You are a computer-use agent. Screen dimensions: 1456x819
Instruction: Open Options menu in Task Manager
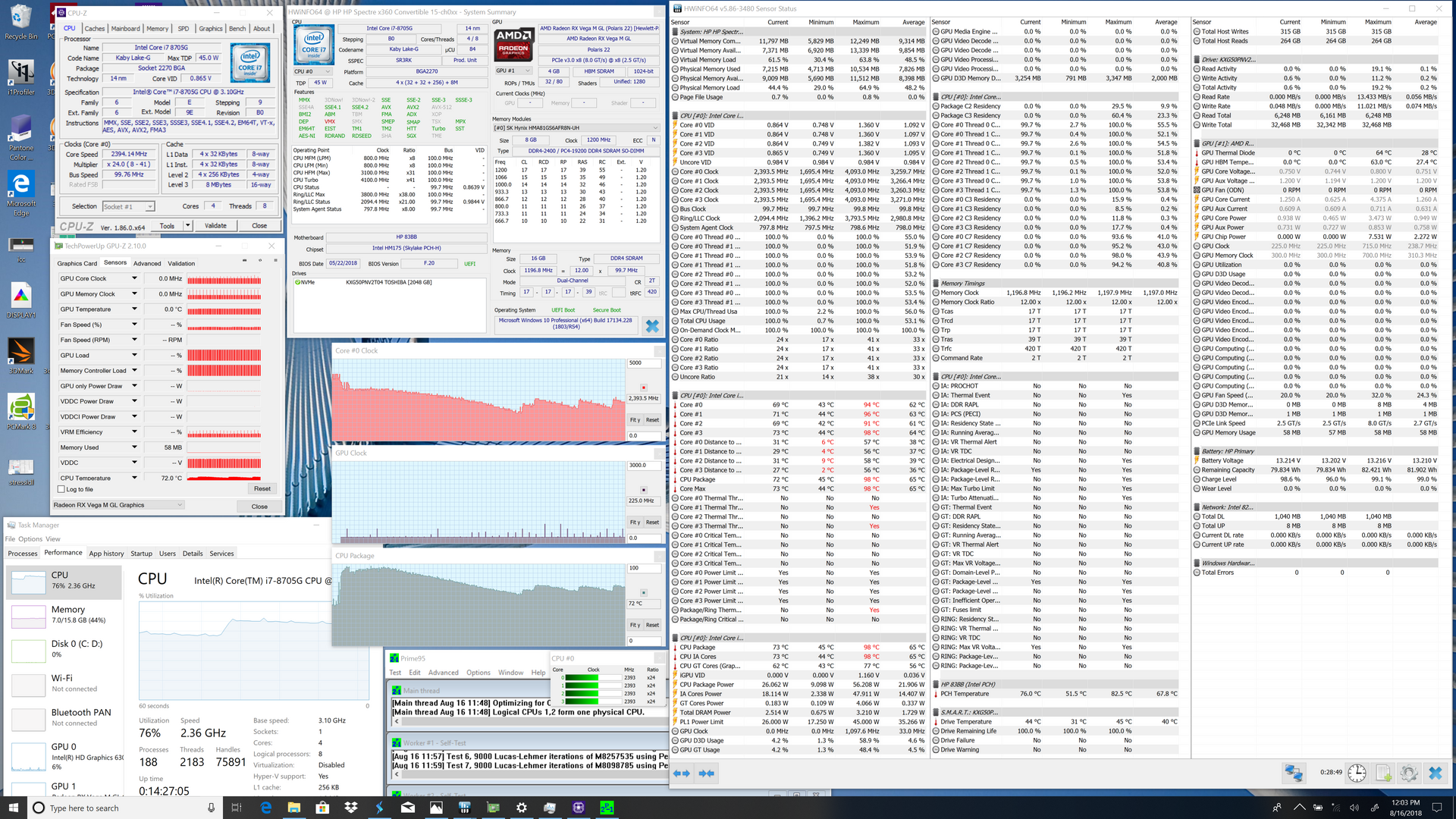30,539
